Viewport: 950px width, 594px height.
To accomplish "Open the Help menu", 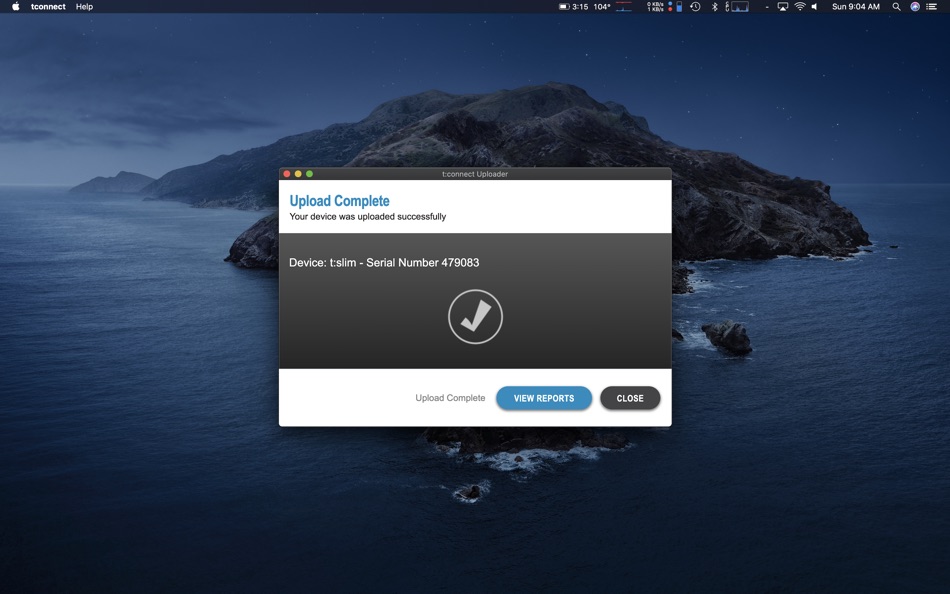I will [84, 7].
